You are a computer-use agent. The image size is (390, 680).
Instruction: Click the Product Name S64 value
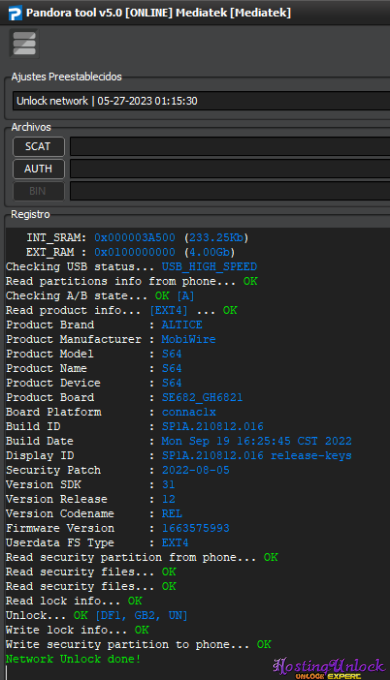(x=172, y=369)
